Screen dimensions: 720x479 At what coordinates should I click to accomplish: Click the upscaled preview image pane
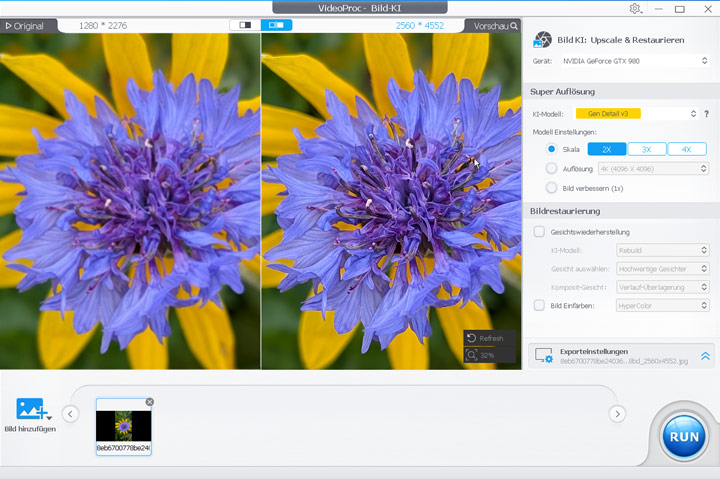coord(391,201)
